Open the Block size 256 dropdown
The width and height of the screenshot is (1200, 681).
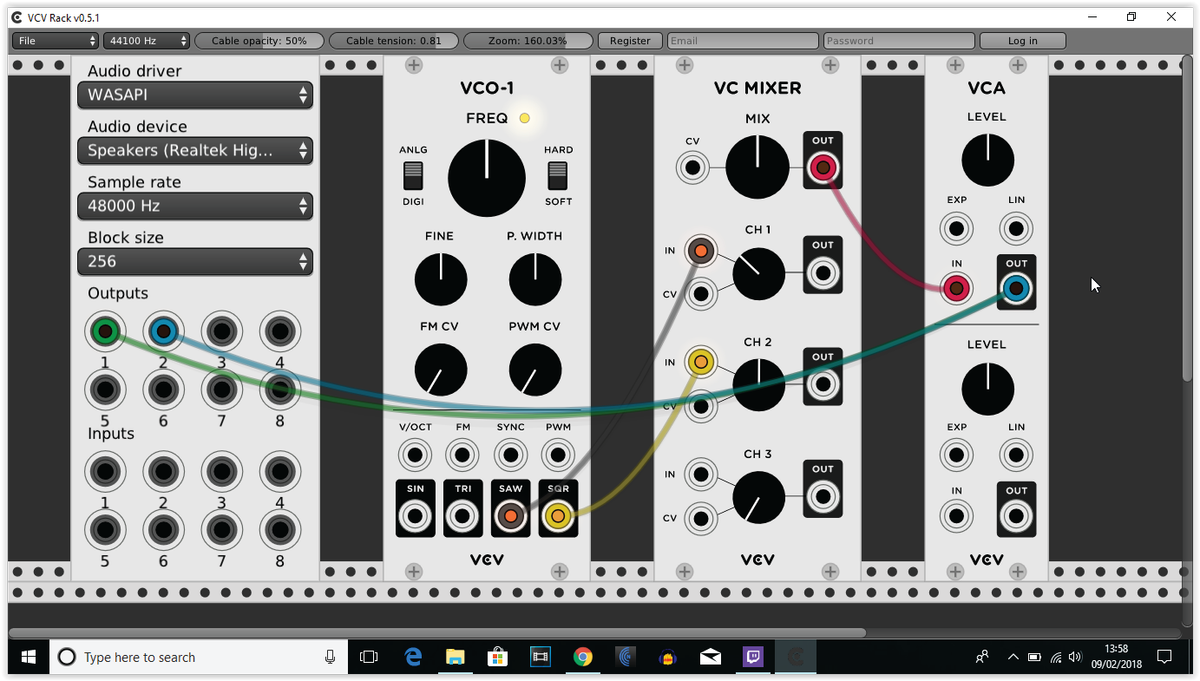click(x=195, y=261)
